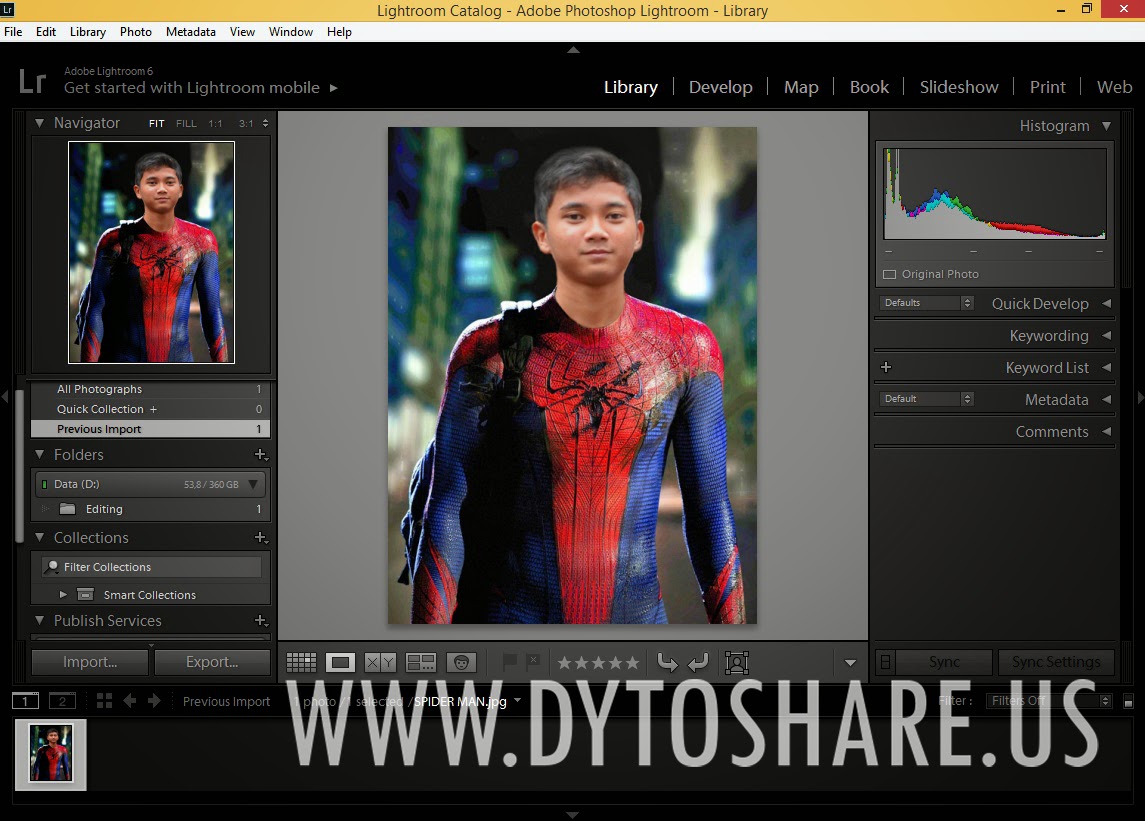This screenshot has width=1145, height=821.
Task: Go back with filmstrip left arrow
Action: [x=130, y=701]
